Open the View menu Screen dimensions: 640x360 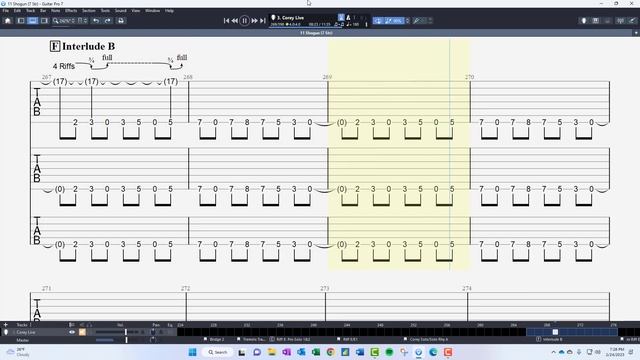(x=136, y=11)
